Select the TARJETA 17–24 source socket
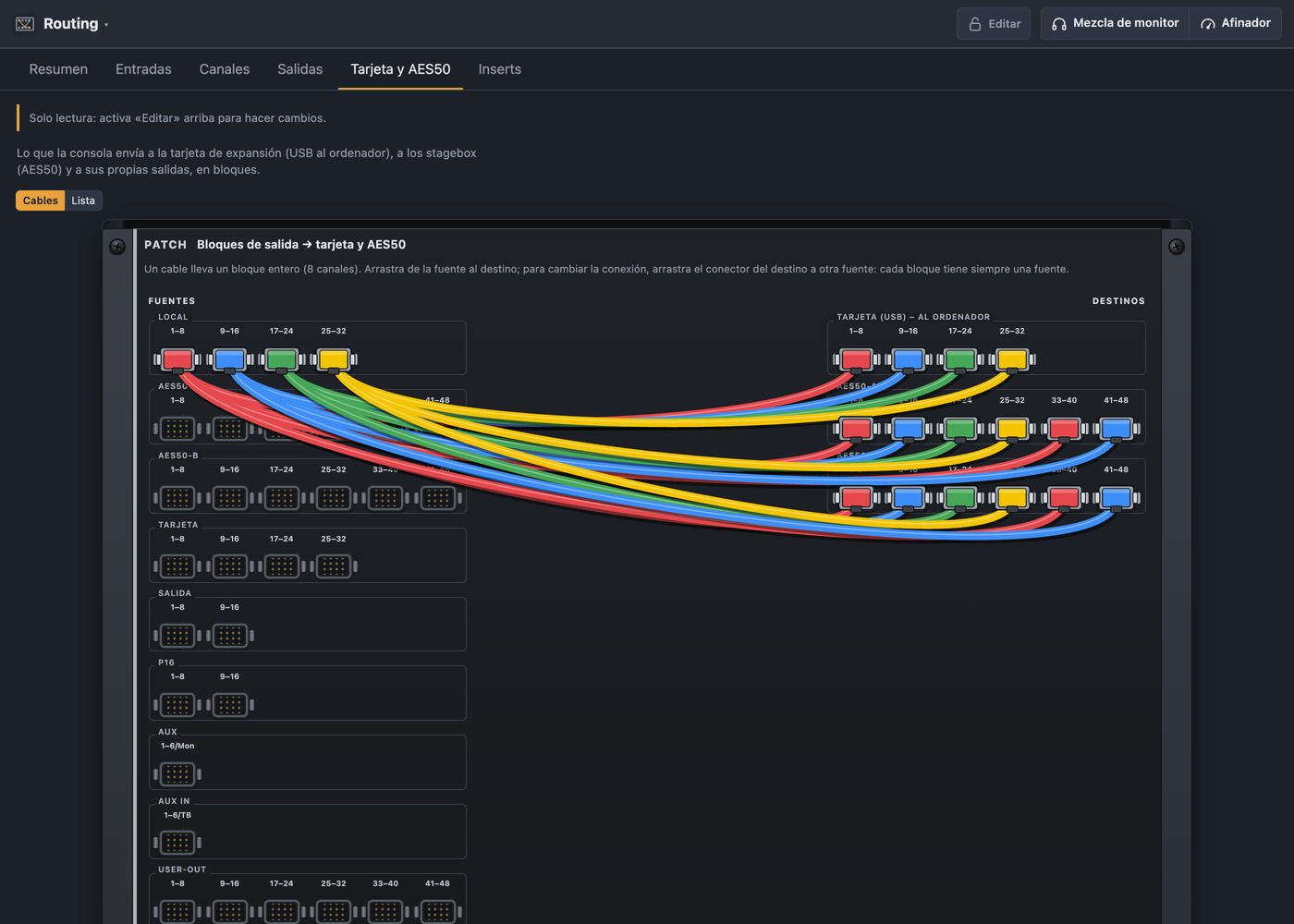1294x924 pixels. 282,566
